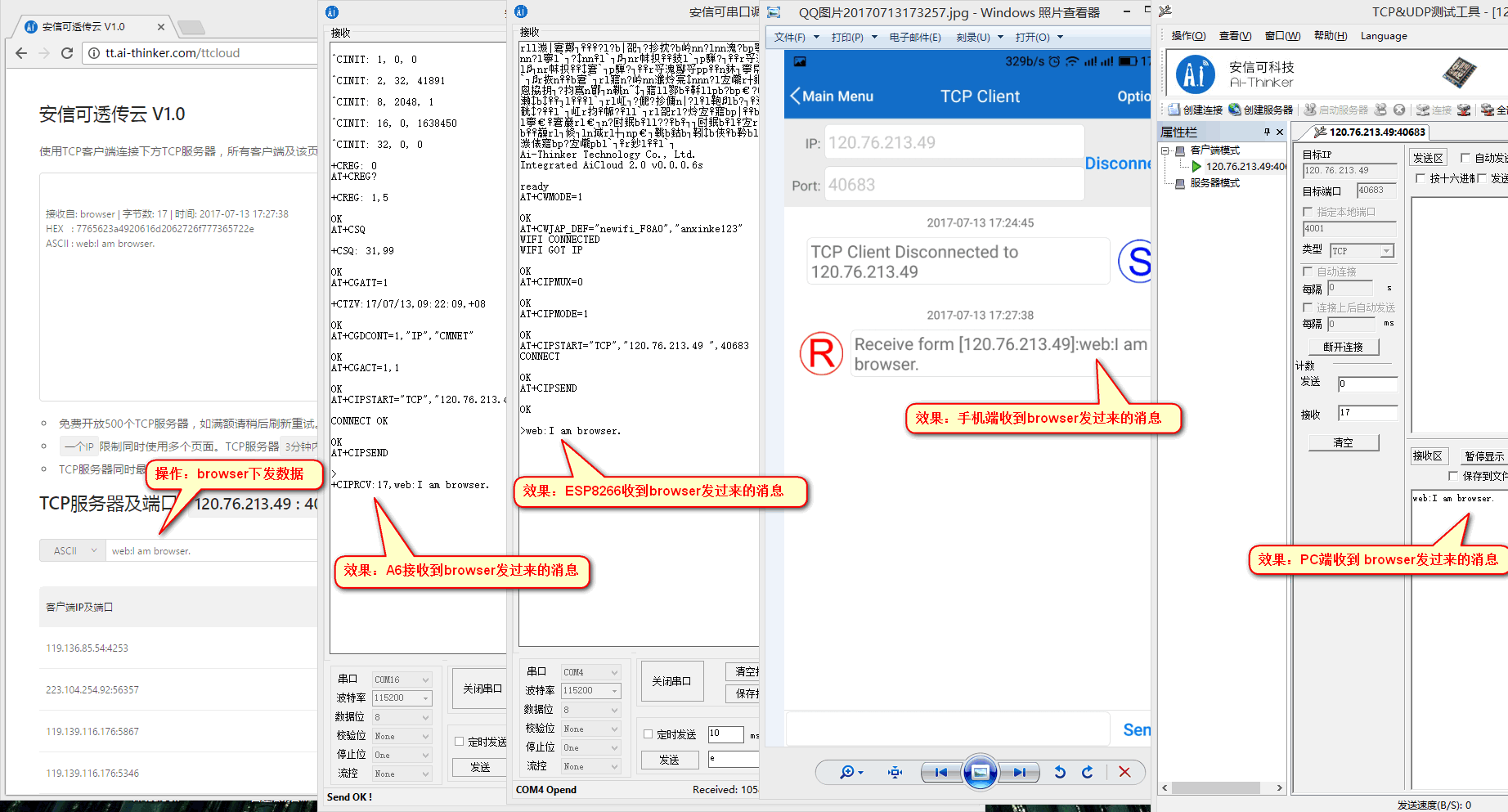Click the title bar icon of the COM16 serial window
The image size is (1508, 812).
[x=331, y=12]
